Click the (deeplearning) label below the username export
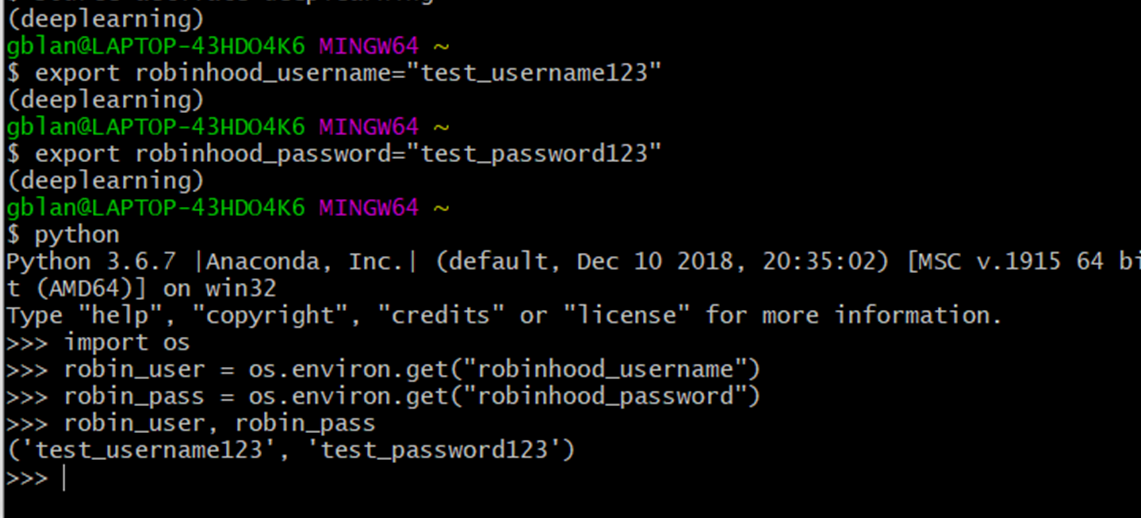The width and height of the screenshot is (1141, 518). click(x=105, y=100)
